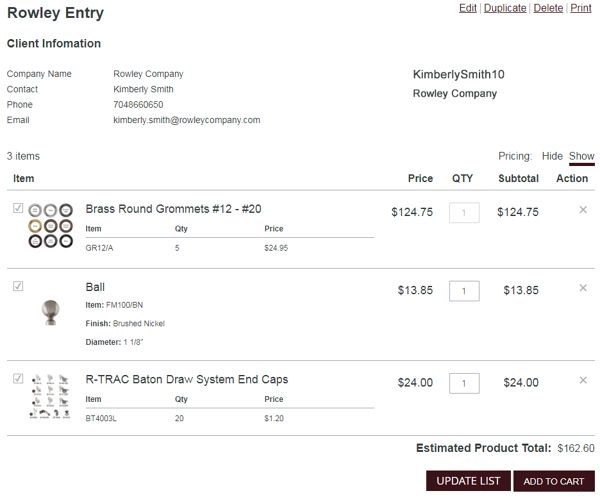Click the Edit link
Screen dimensions: 600x499
click(x=468, y=8)
